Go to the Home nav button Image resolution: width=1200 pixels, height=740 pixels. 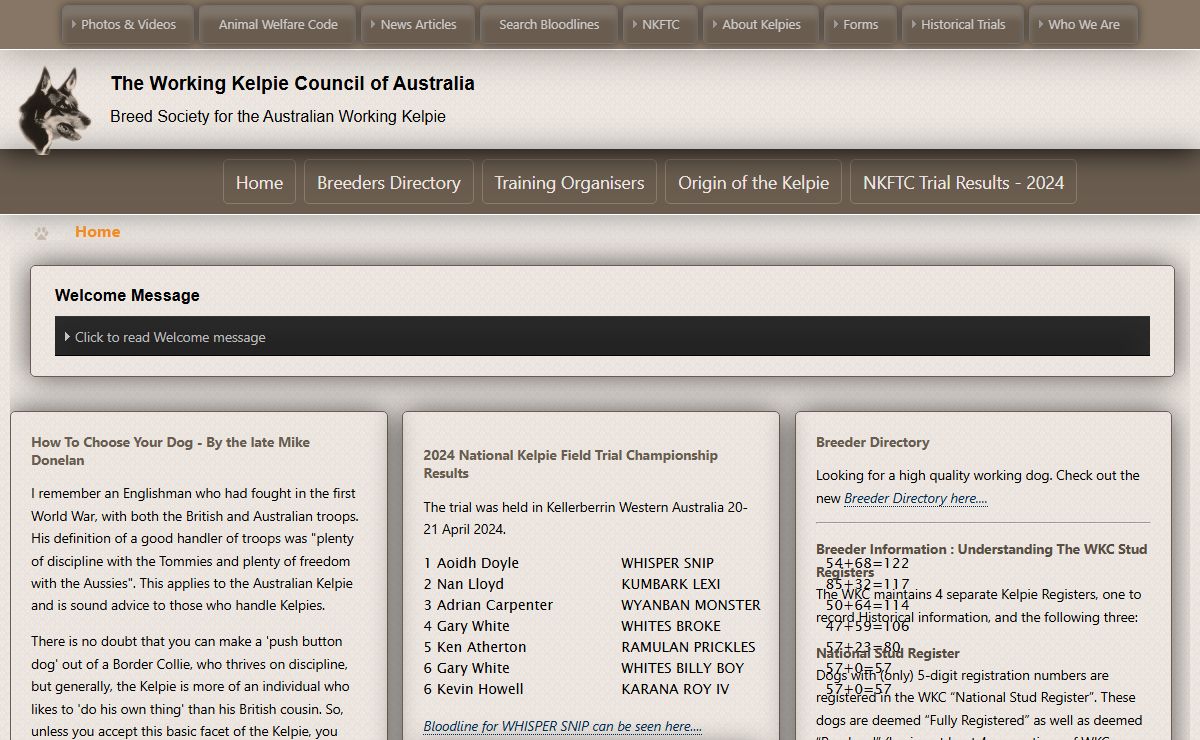pos(259,182)
